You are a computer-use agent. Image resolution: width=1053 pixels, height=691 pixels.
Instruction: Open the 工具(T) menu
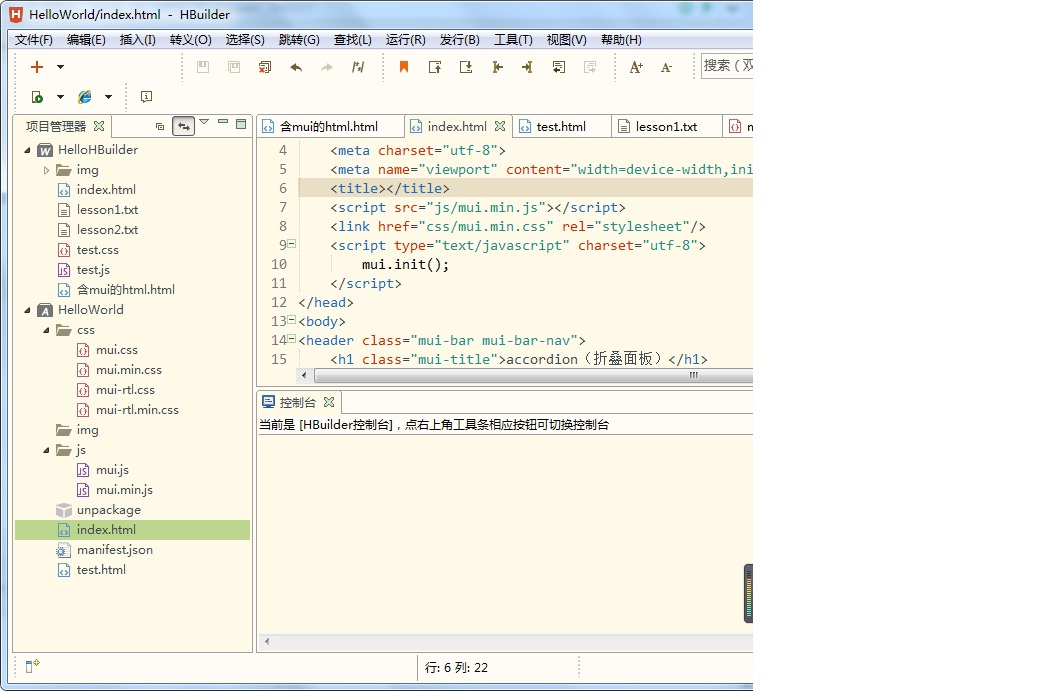(x=513, y=40)
